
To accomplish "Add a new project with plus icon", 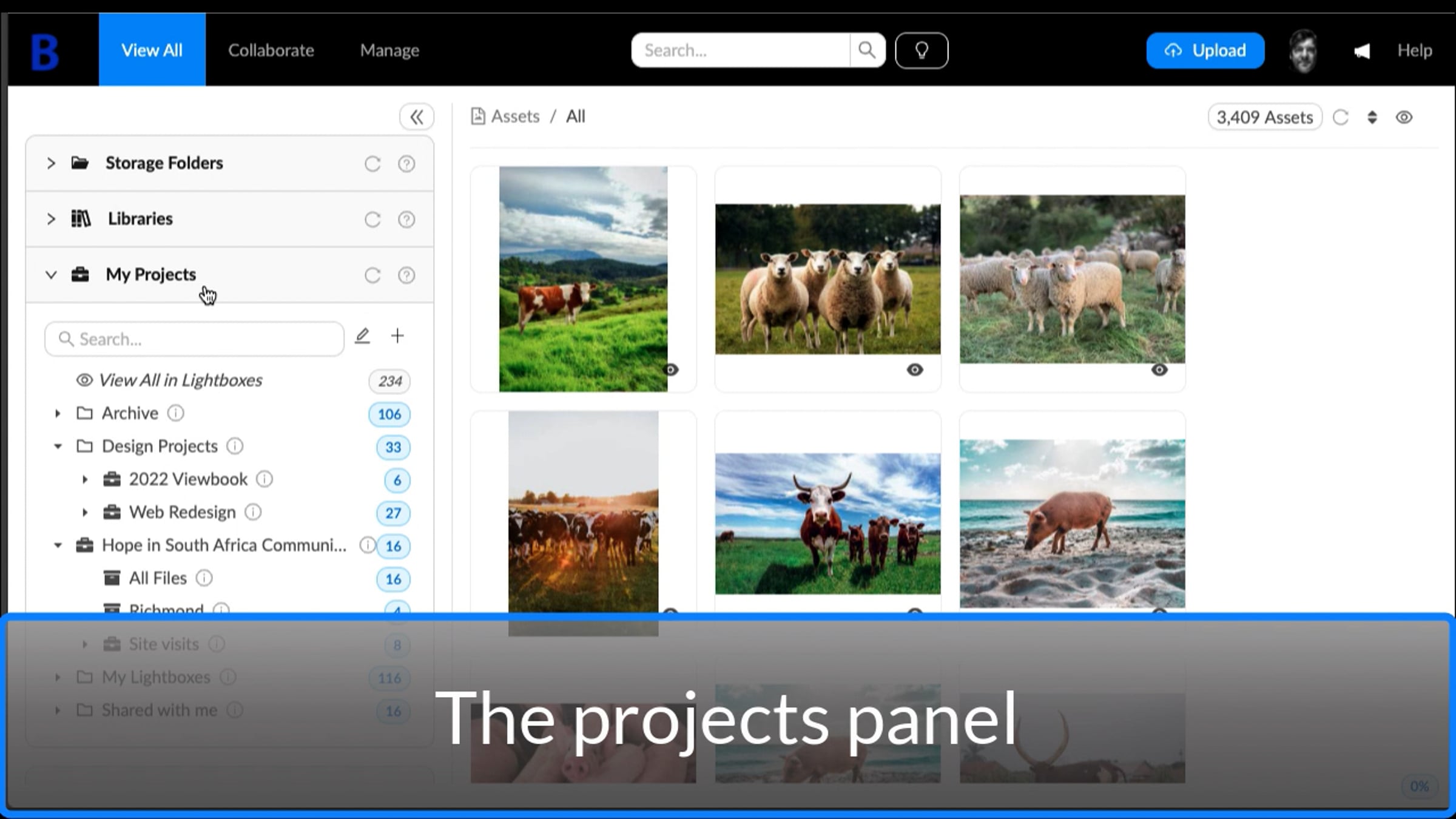I will coord(397,335).
